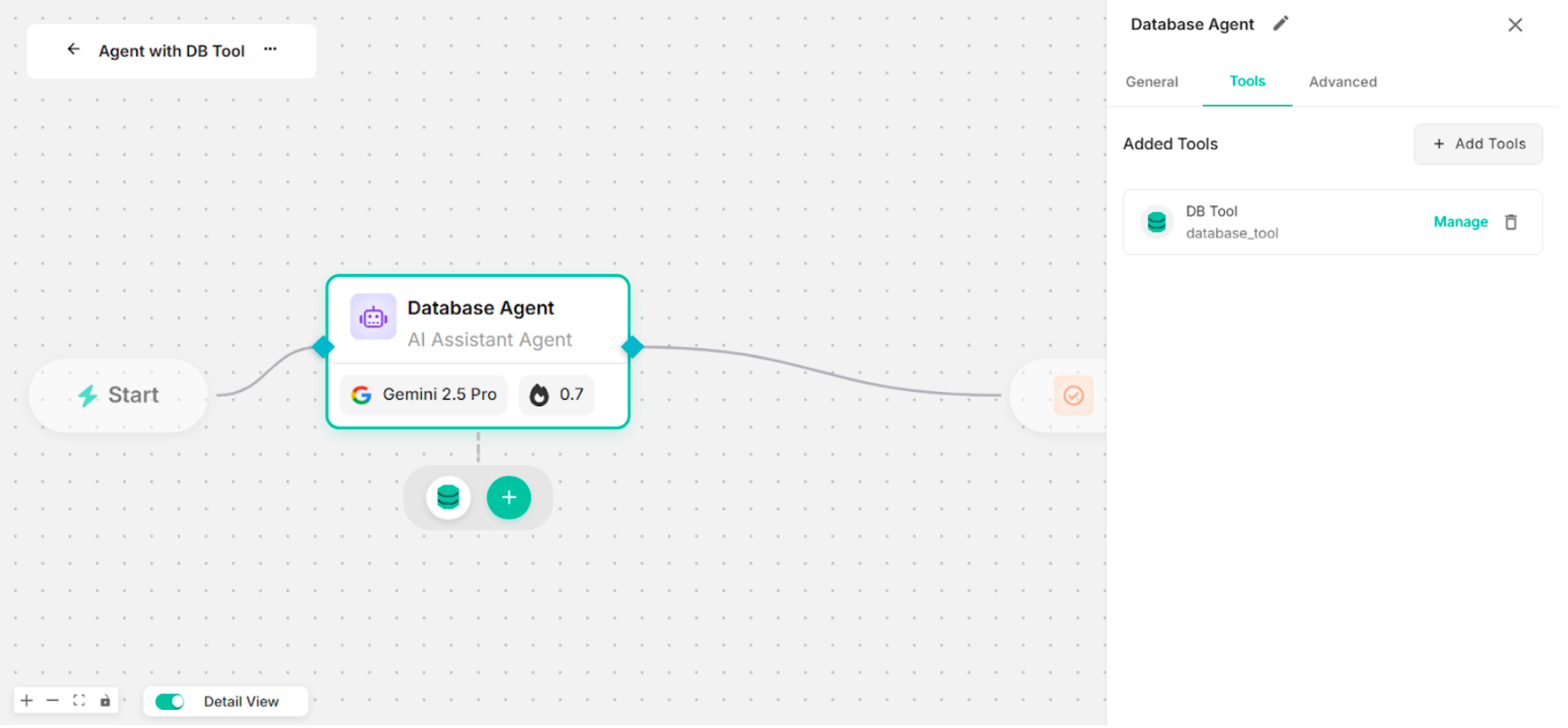1568x728 pixels.
Task: Click the Add Tools button
Action: click(x=1478, y=144)
